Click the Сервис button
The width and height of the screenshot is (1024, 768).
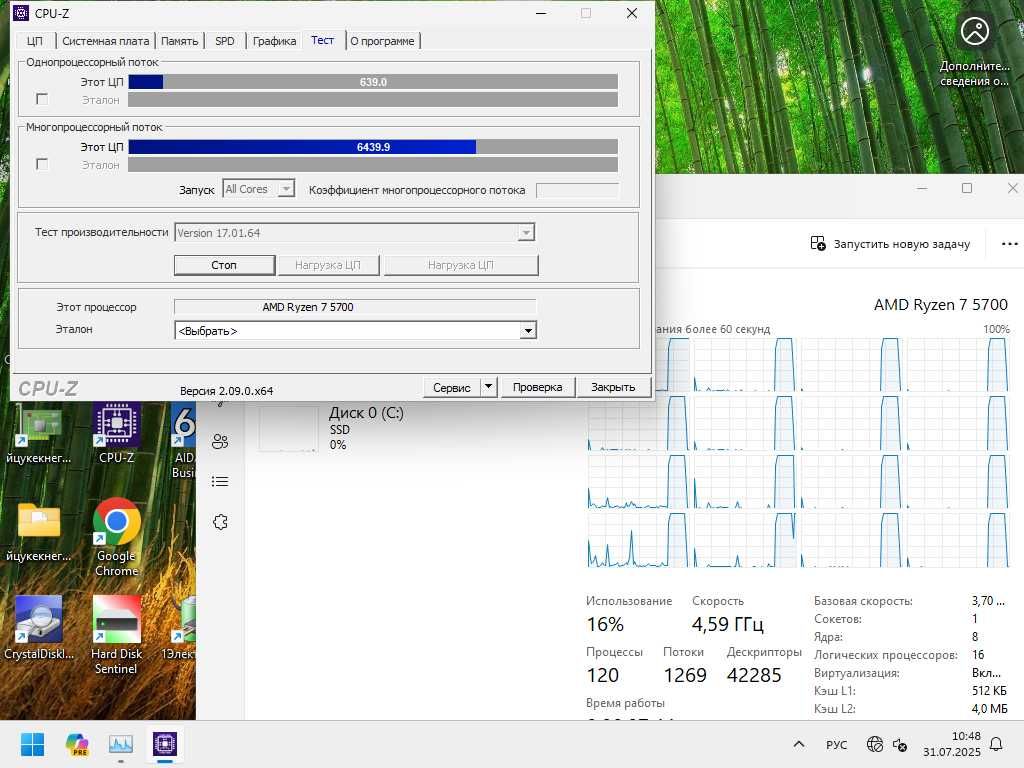point(452,387)
